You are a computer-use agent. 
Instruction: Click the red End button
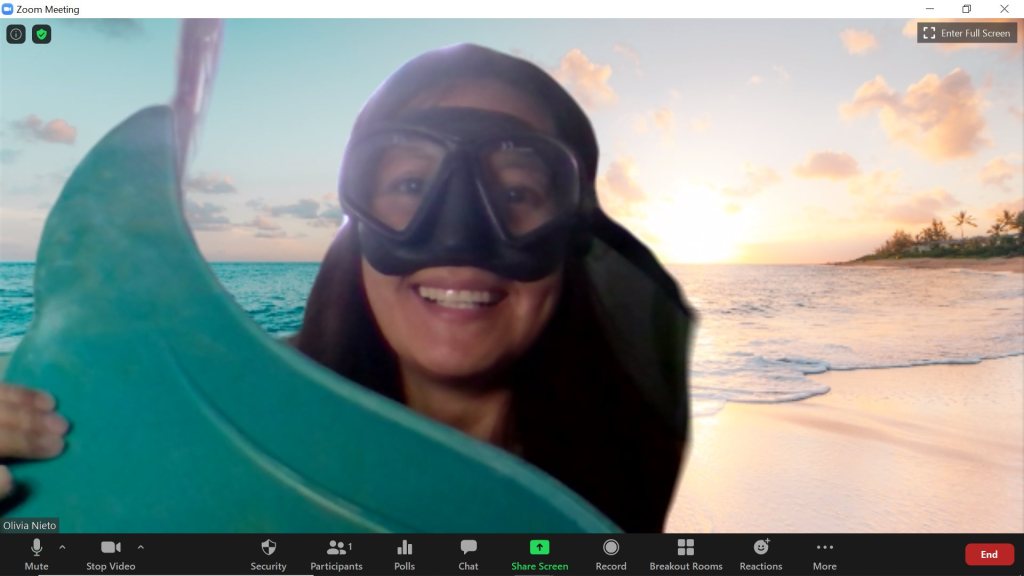click(988, 554)
